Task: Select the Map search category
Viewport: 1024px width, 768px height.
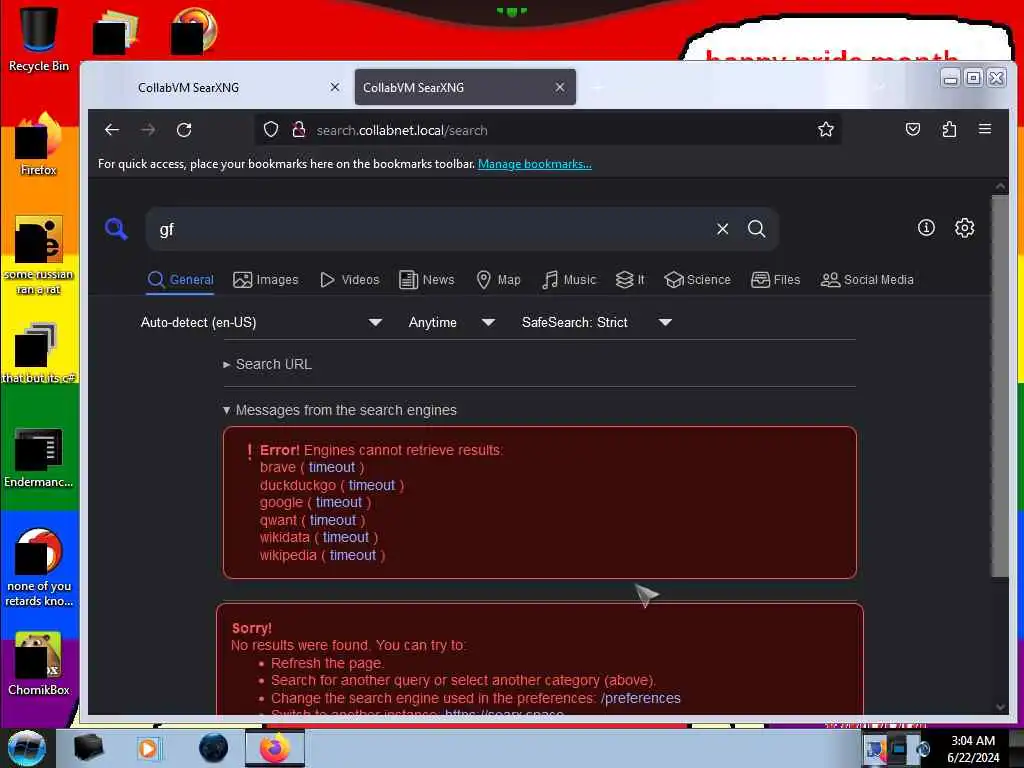Action: pyautogui.click(x=498, y=280)
